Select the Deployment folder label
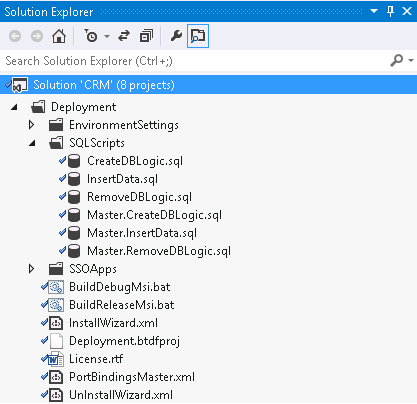Image resolution: width=417 pixels, height=404 pixels. (x=83, y=107)
